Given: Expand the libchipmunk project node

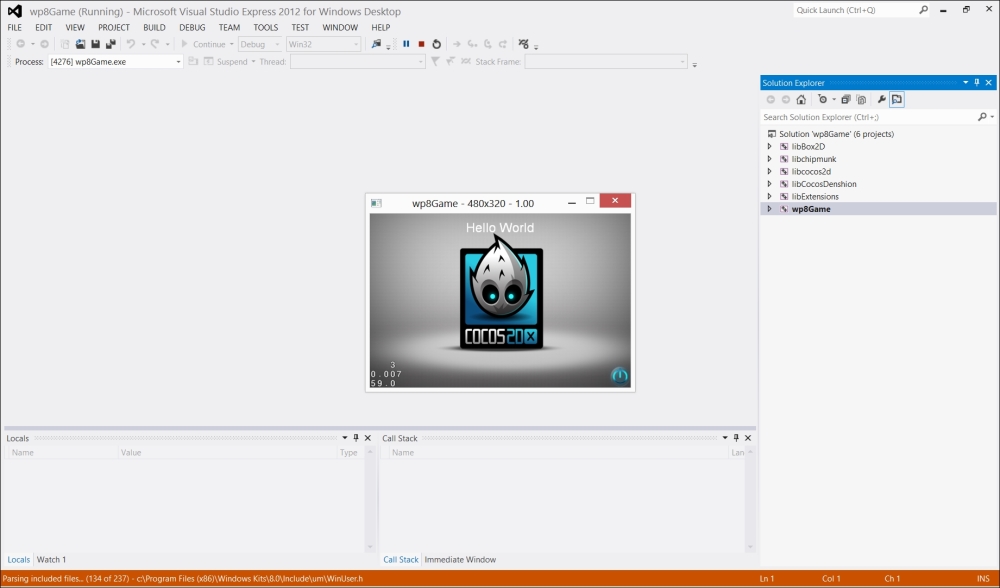Looking at the screenshot, I should click(x=770, y=159).
